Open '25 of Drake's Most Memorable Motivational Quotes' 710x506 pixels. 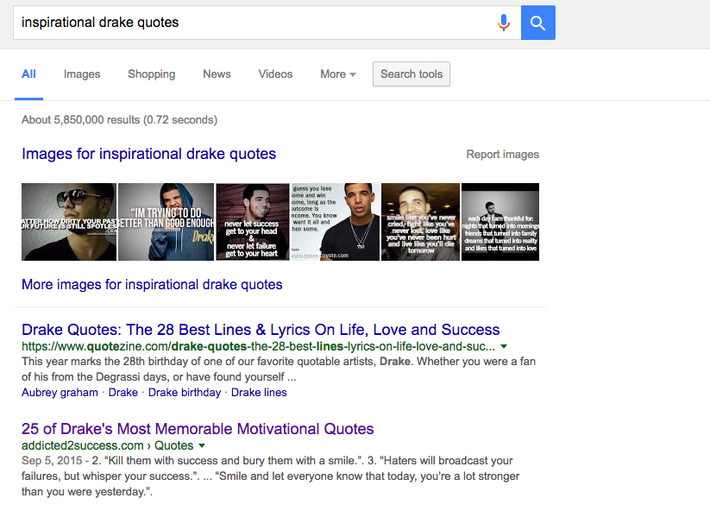tap(198, 429)
